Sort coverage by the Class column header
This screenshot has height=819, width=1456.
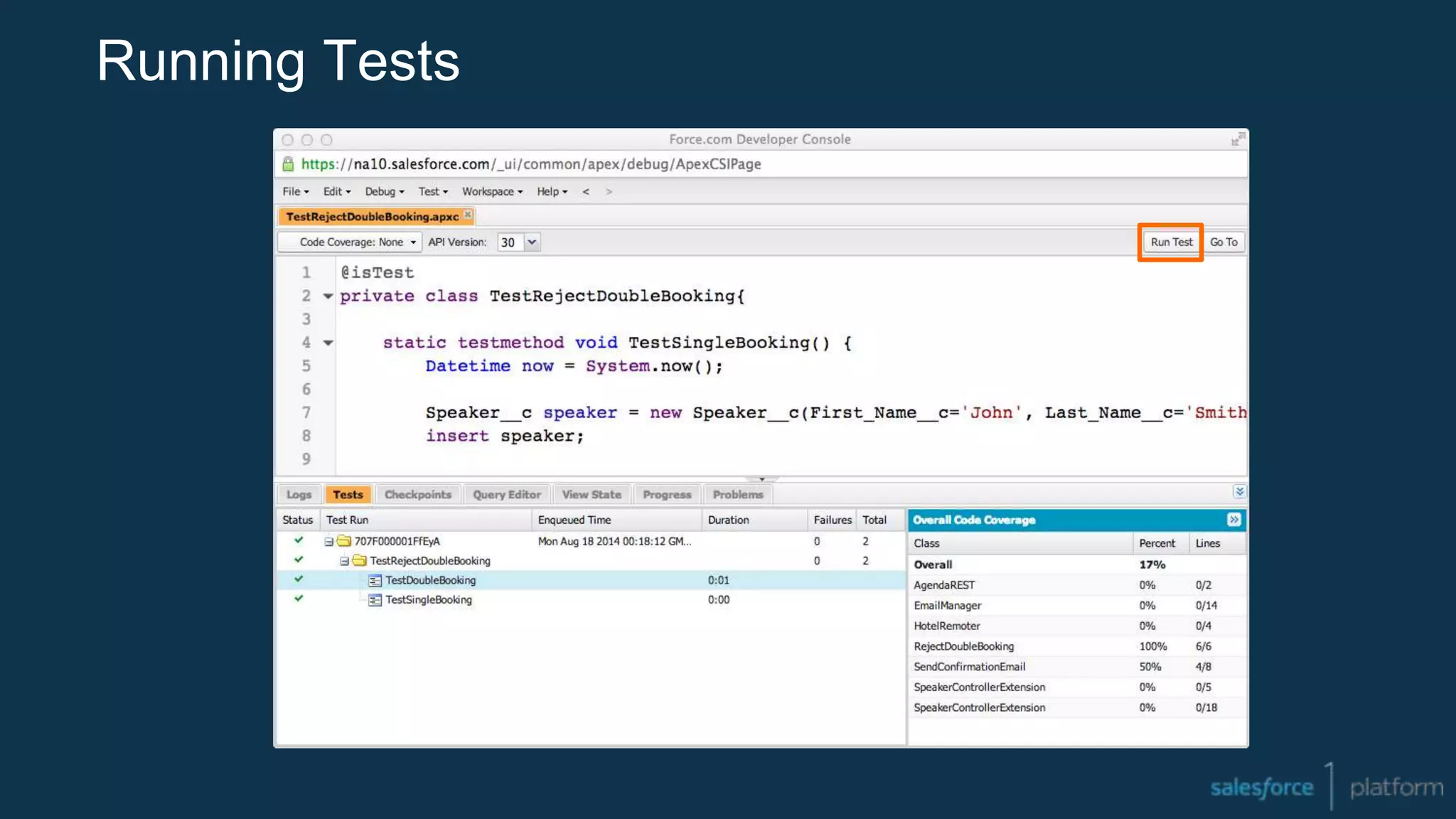click(x=1020, y=543)
